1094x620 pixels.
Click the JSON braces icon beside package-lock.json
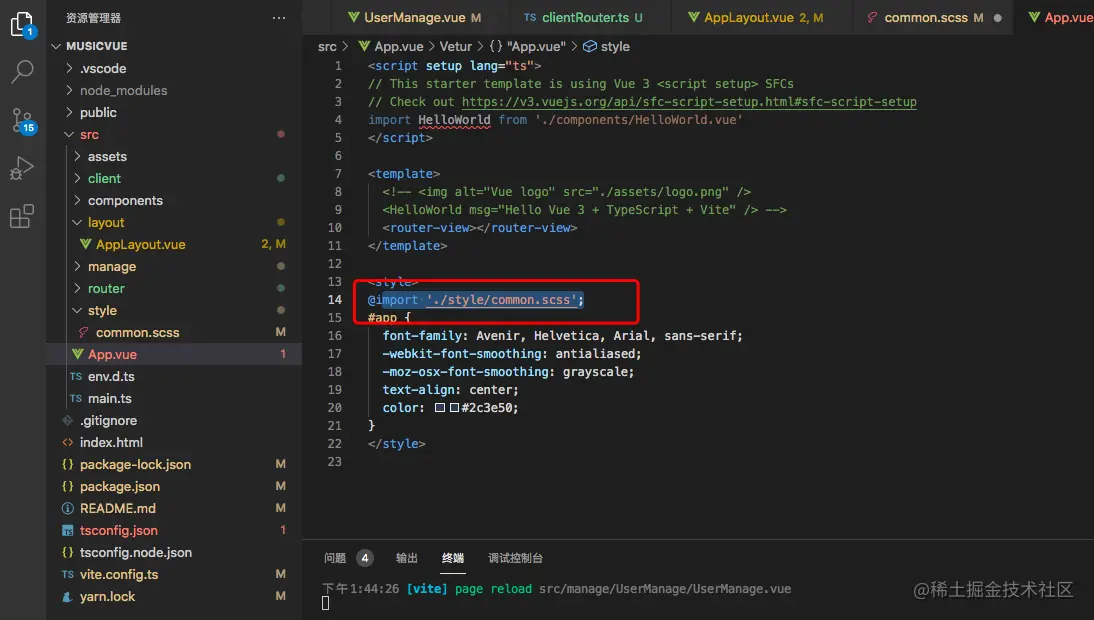68,464
